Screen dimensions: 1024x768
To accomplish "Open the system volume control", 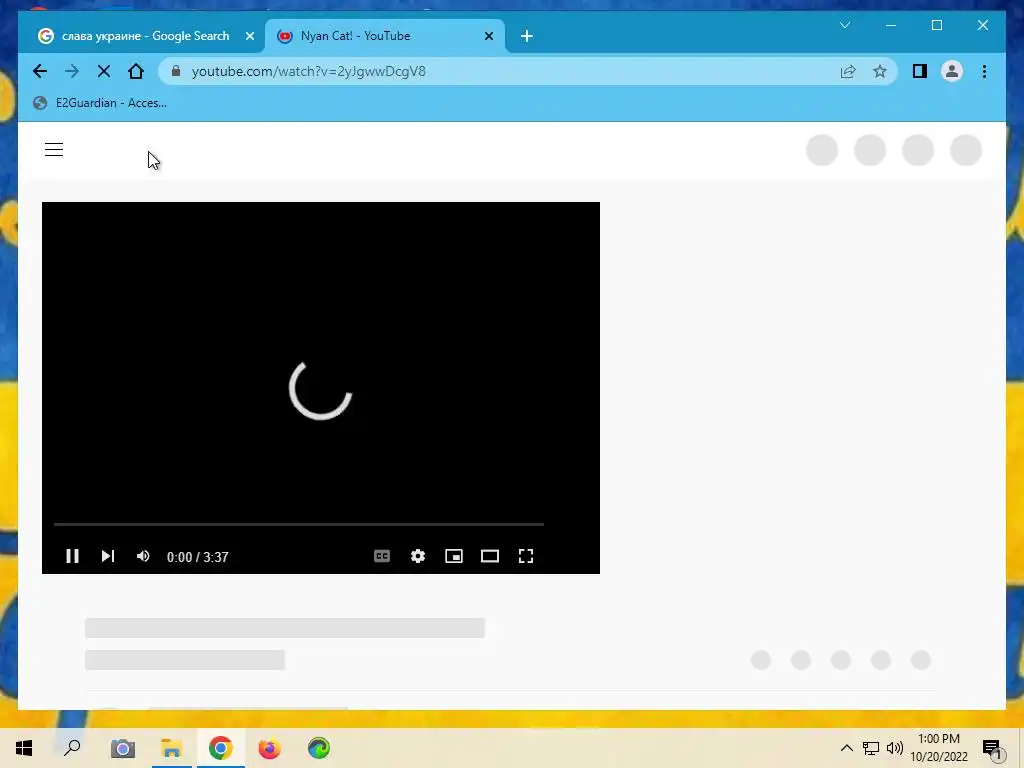I will click(x=895, y=748).
